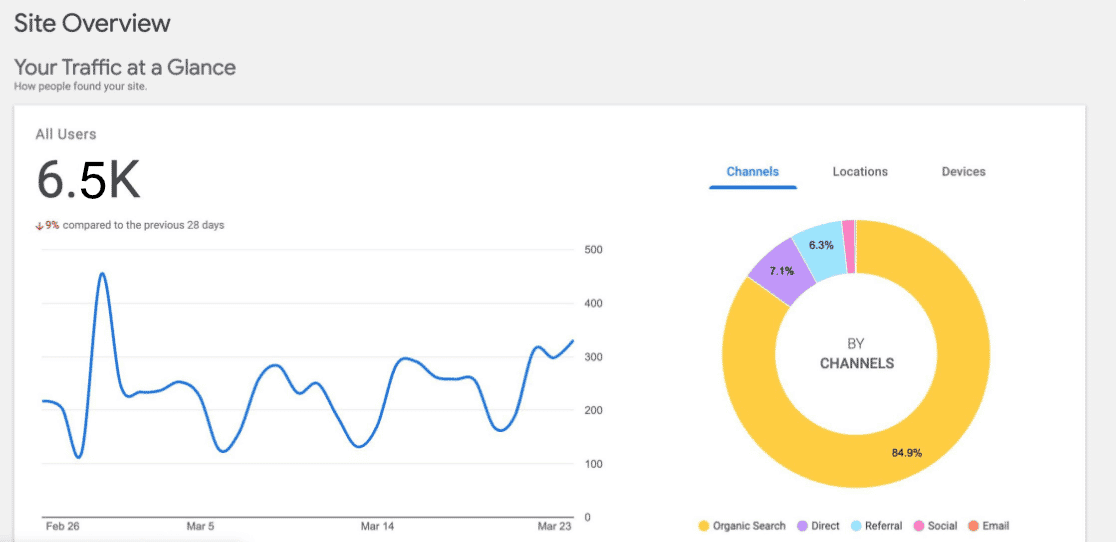Click the Email legend orange dot
This screenshot has height=542, width=1116.
point(973,526)
